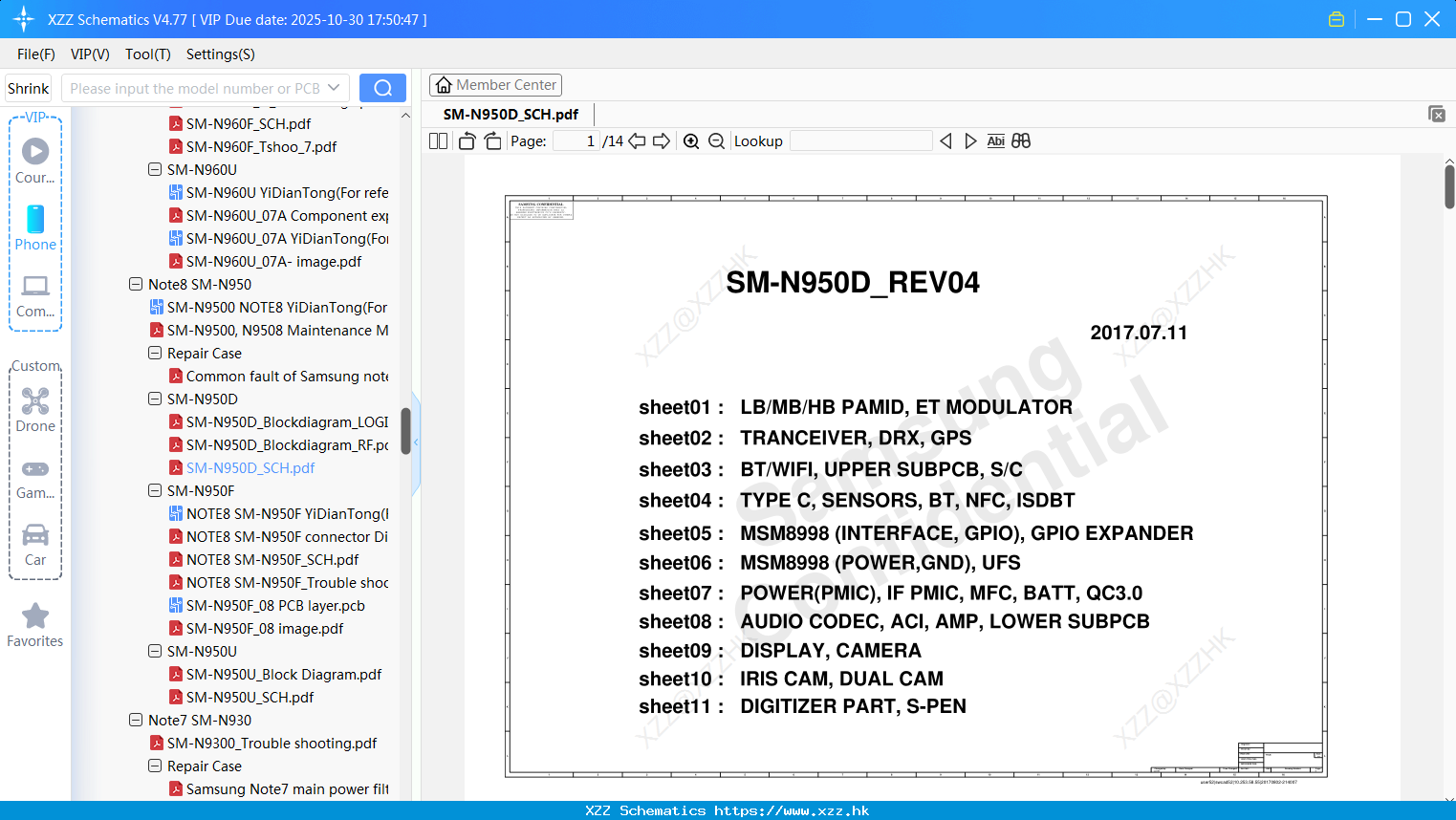The image size is (1456, 820).
Task: Select the Phone category
Action: click(35, 227)
